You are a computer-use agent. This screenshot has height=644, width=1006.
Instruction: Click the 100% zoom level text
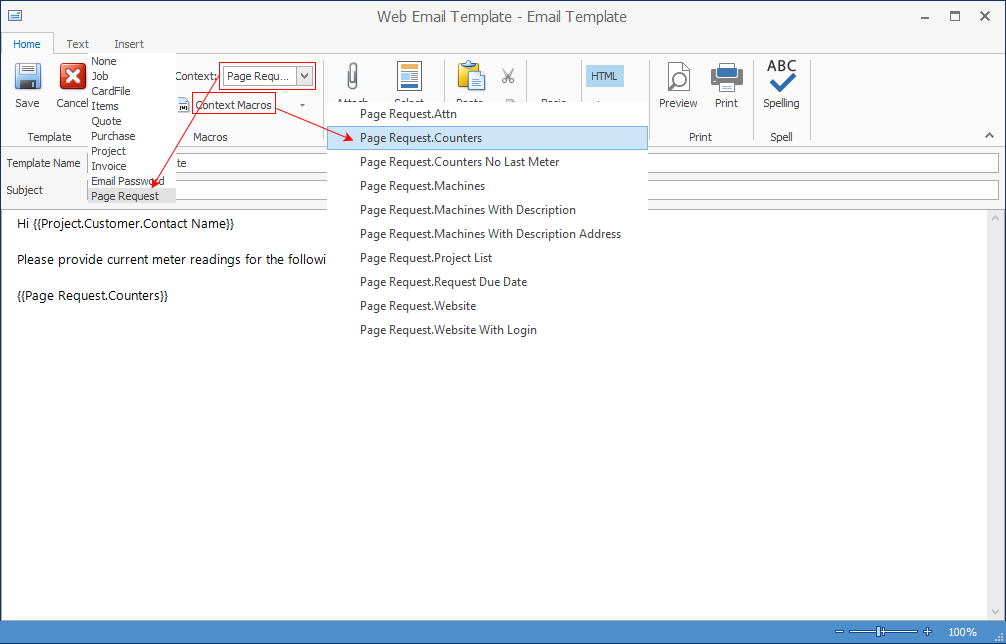point(962,632)
